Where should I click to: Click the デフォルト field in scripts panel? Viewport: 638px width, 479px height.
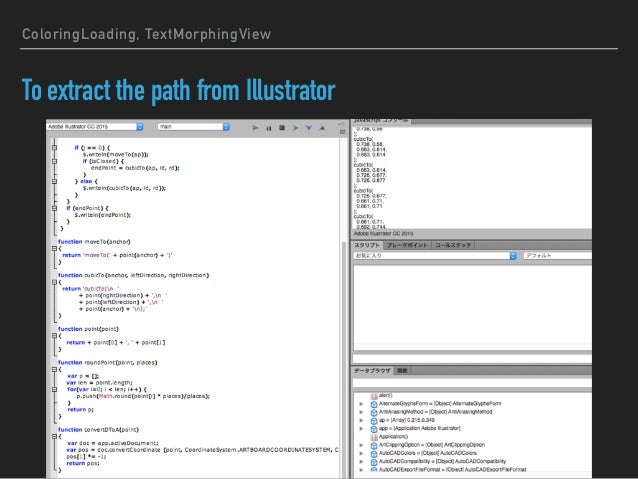(557, 256)
